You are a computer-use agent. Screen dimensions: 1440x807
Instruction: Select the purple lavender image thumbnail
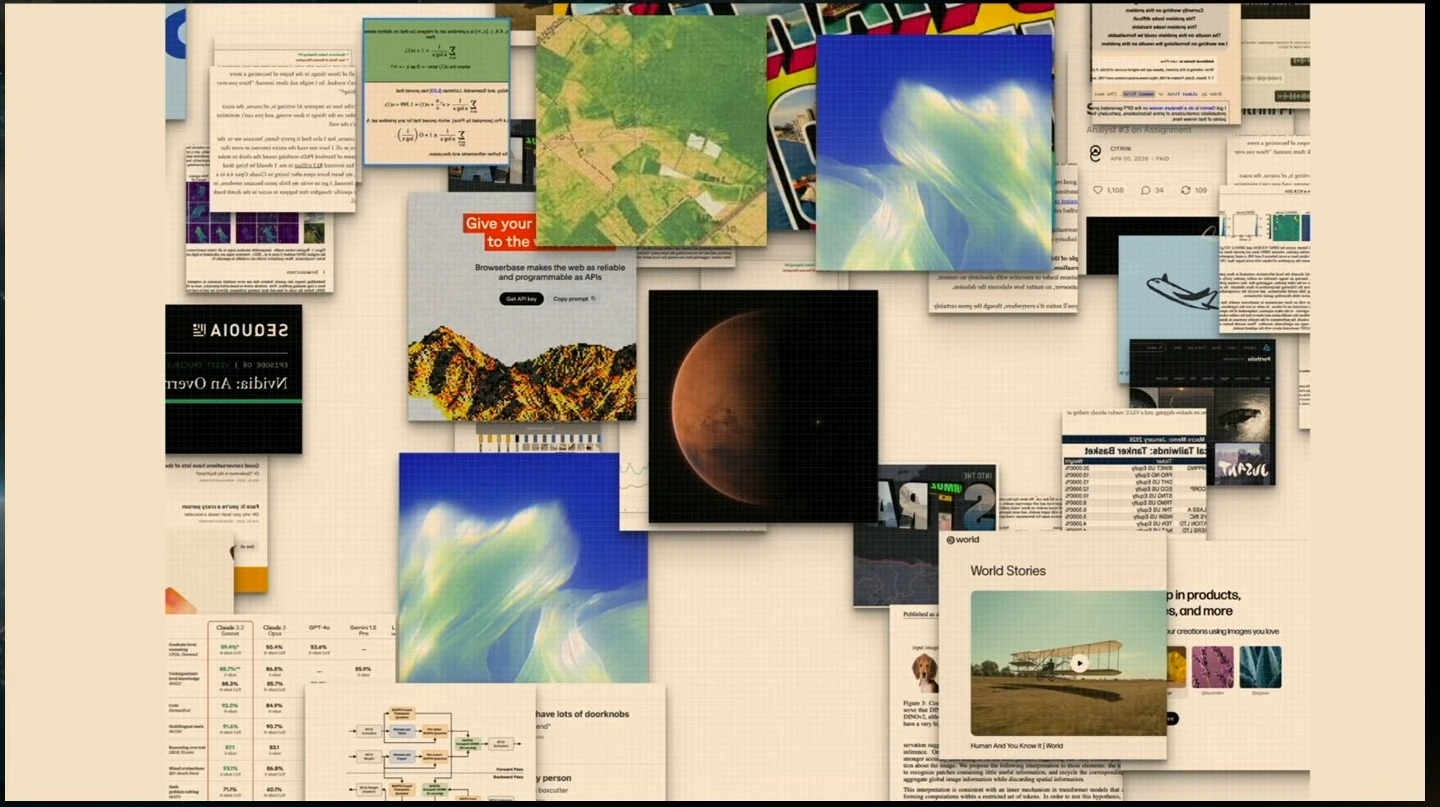1212,666
